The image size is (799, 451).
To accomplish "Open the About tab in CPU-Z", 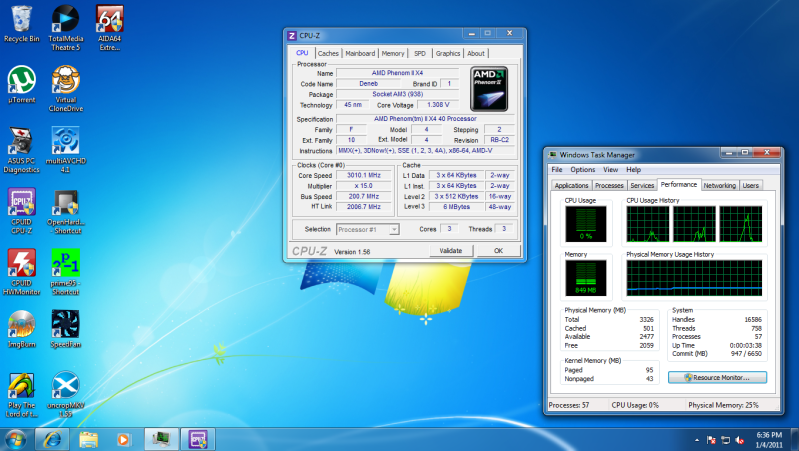I will pyautogui.click(x=476, y=54).
